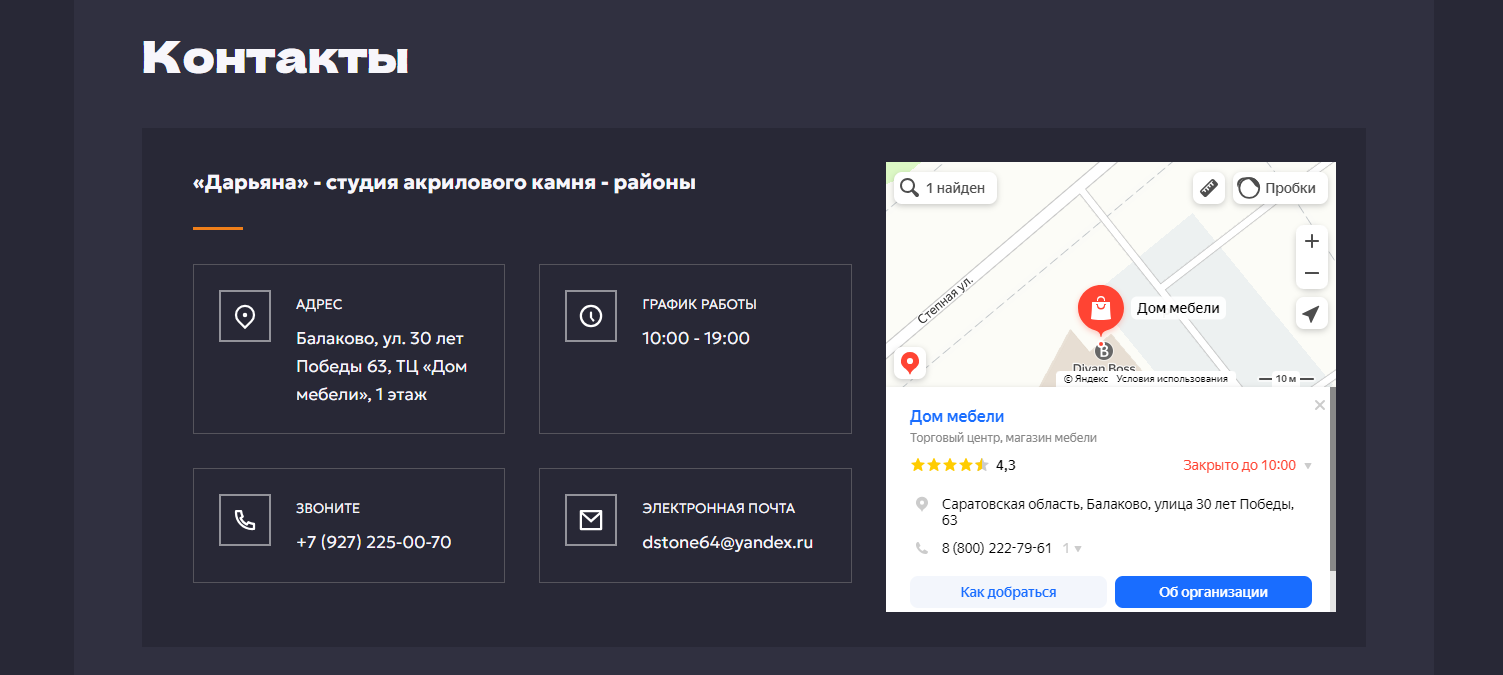Click the Divan Boss map marker
Viewport: 1503px width, 675px height.
[x=1103, y=352]
